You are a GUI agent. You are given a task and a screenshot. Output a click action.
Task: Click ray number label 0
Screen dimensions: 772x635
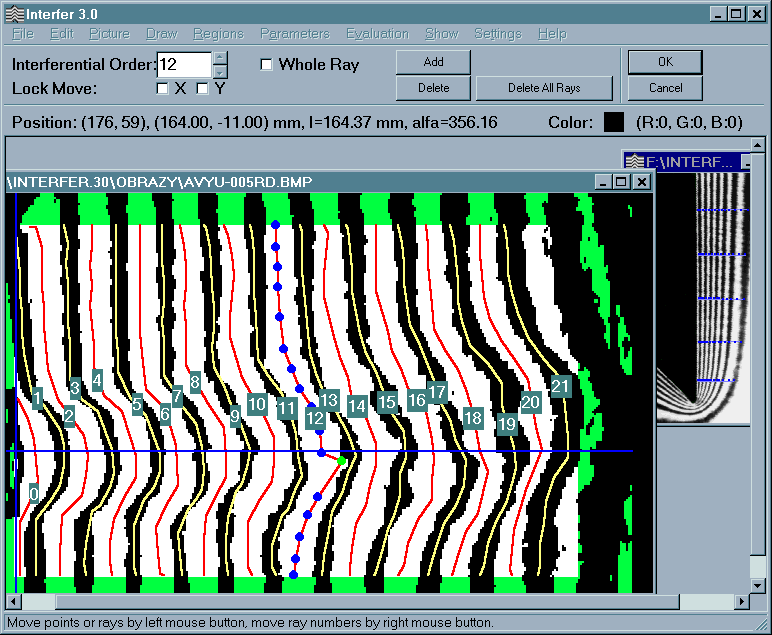tap(34, 493)
